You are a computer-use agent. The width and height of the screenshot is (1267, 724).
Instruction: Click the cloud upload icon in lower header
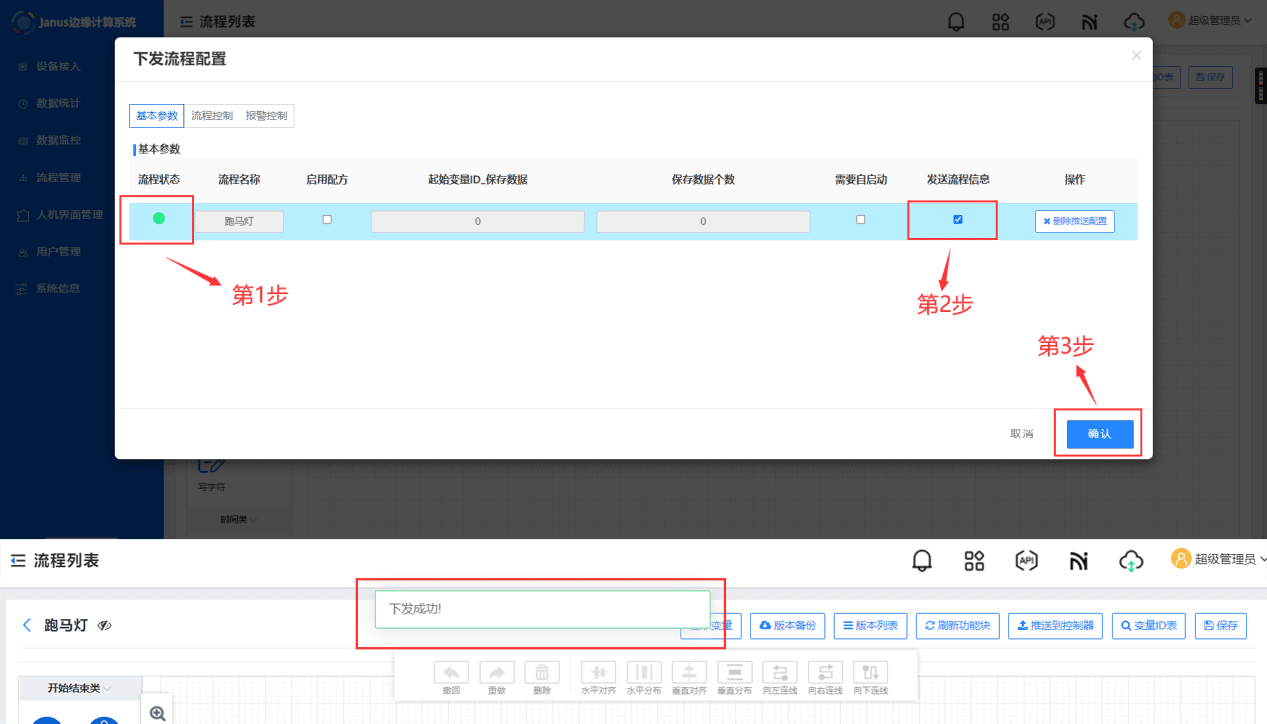(x=1130, y=561)
